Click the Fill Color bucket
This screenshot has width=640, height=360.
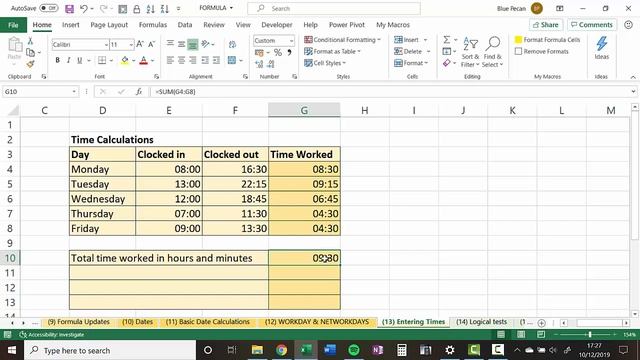click(x=125, y=60)
